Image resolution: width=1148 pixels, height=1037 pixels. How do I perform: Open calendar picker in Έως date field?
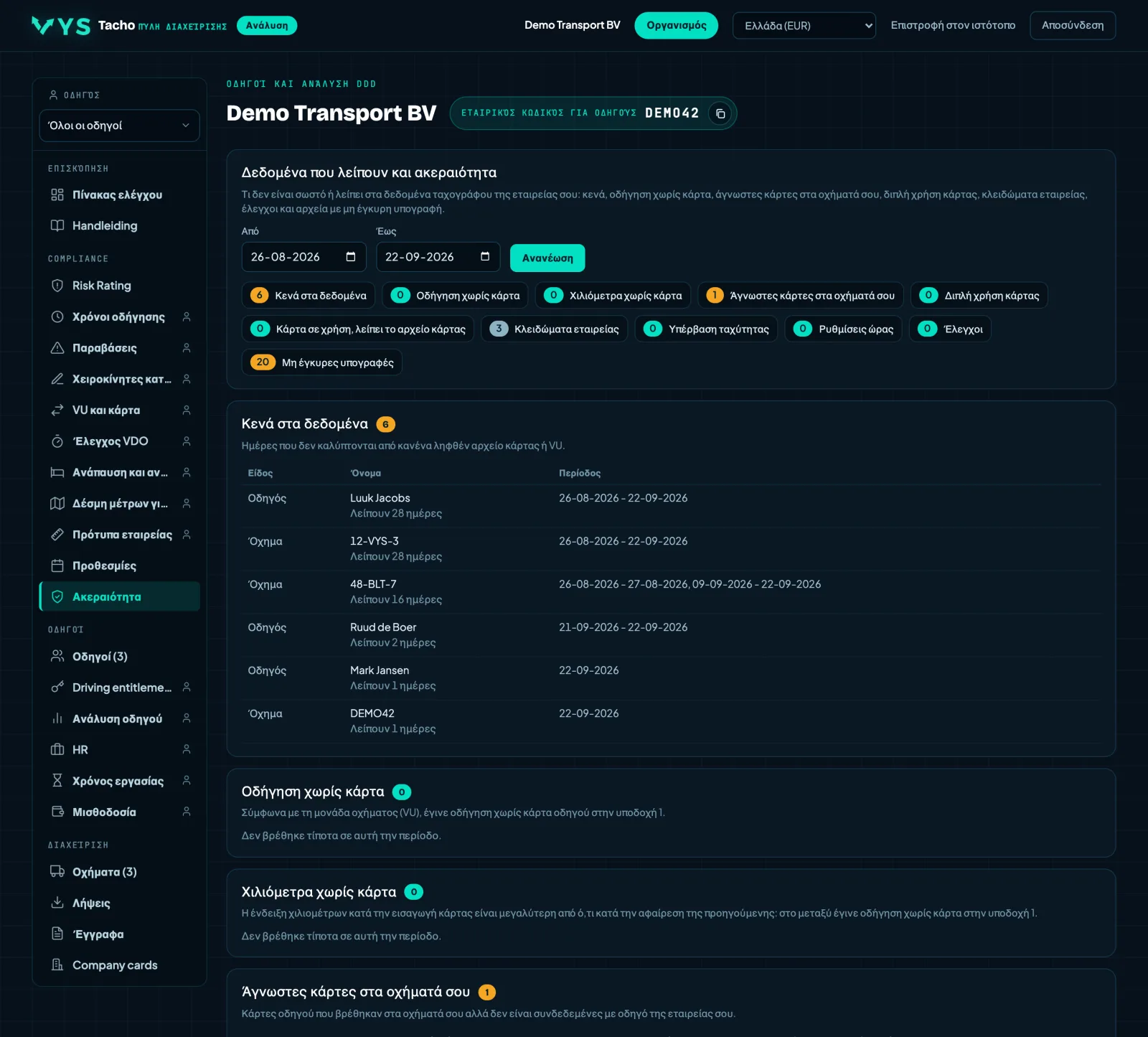coord(485,257)
